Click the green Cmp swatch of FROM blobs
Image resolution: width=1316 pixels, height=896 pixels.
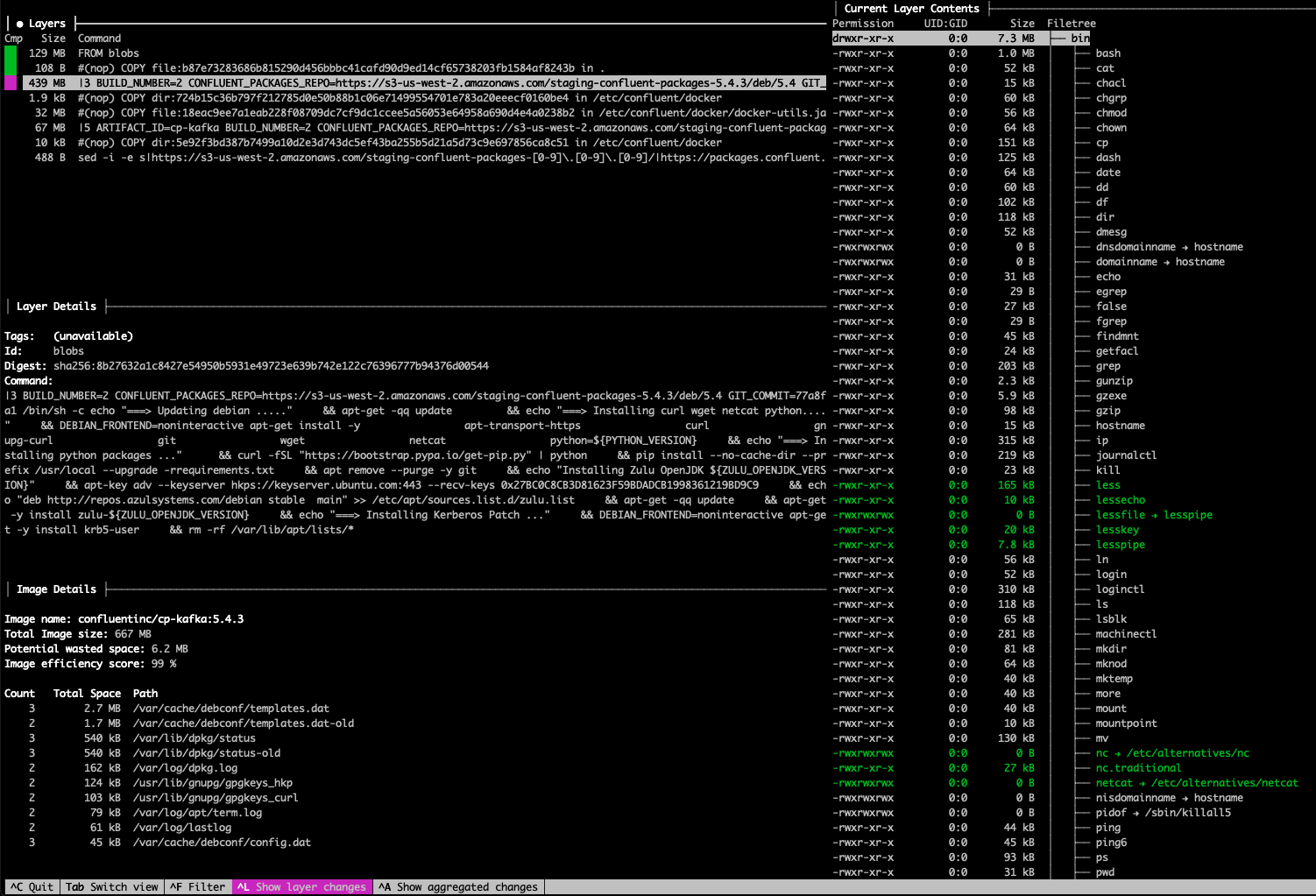tap(10, 53)
